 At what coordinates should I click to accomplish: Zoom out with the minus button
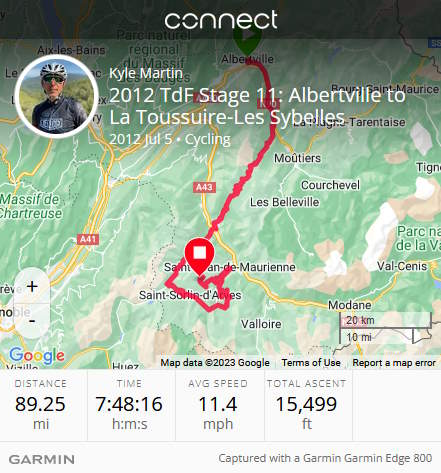pyautogui.click(x=32, y=321)
